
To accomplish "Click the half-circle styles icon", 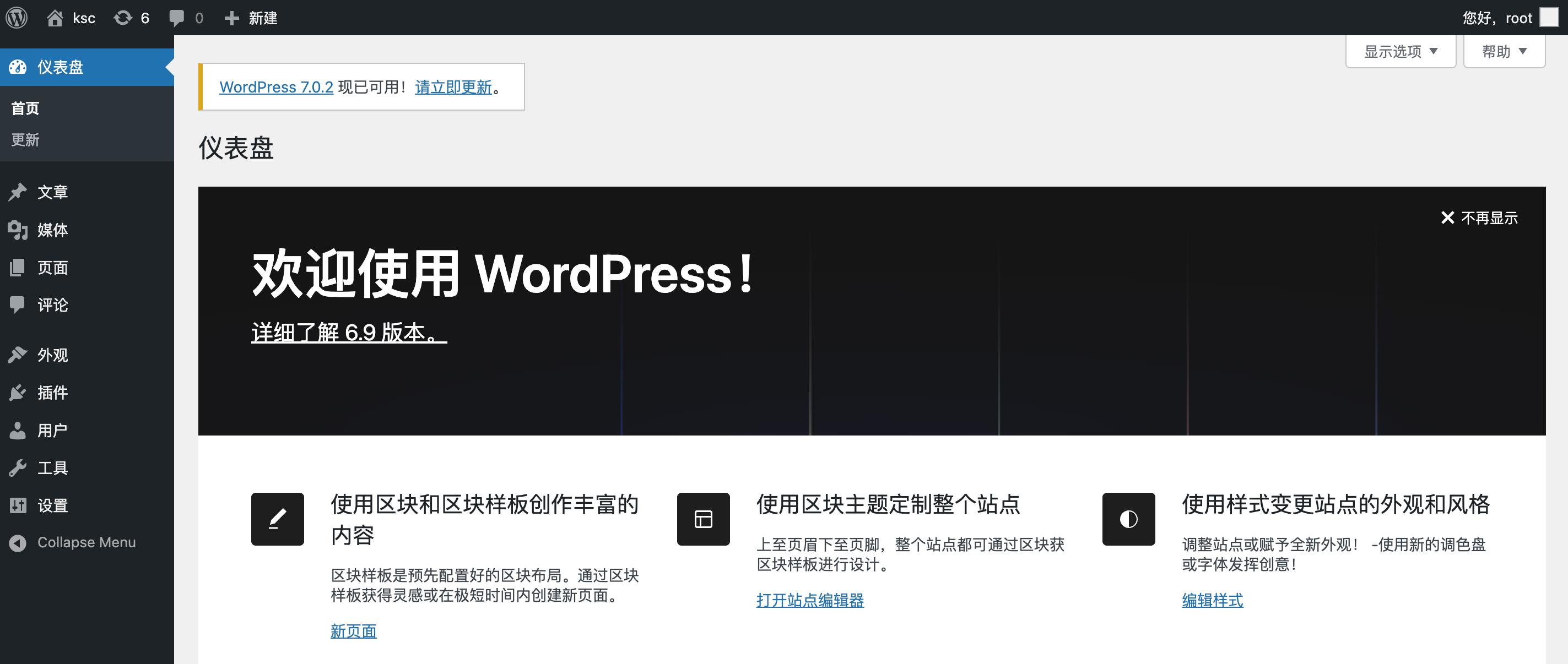I will pos(1128,519).
